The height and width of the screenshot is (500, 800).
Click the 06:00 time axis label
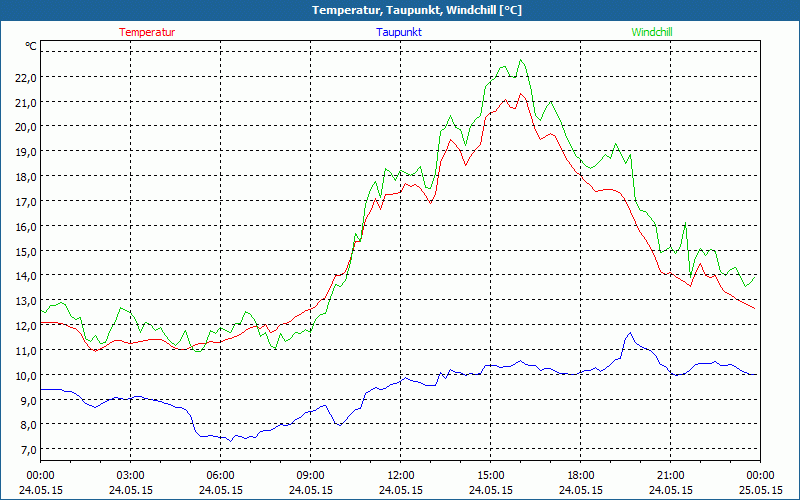[220, 476]
